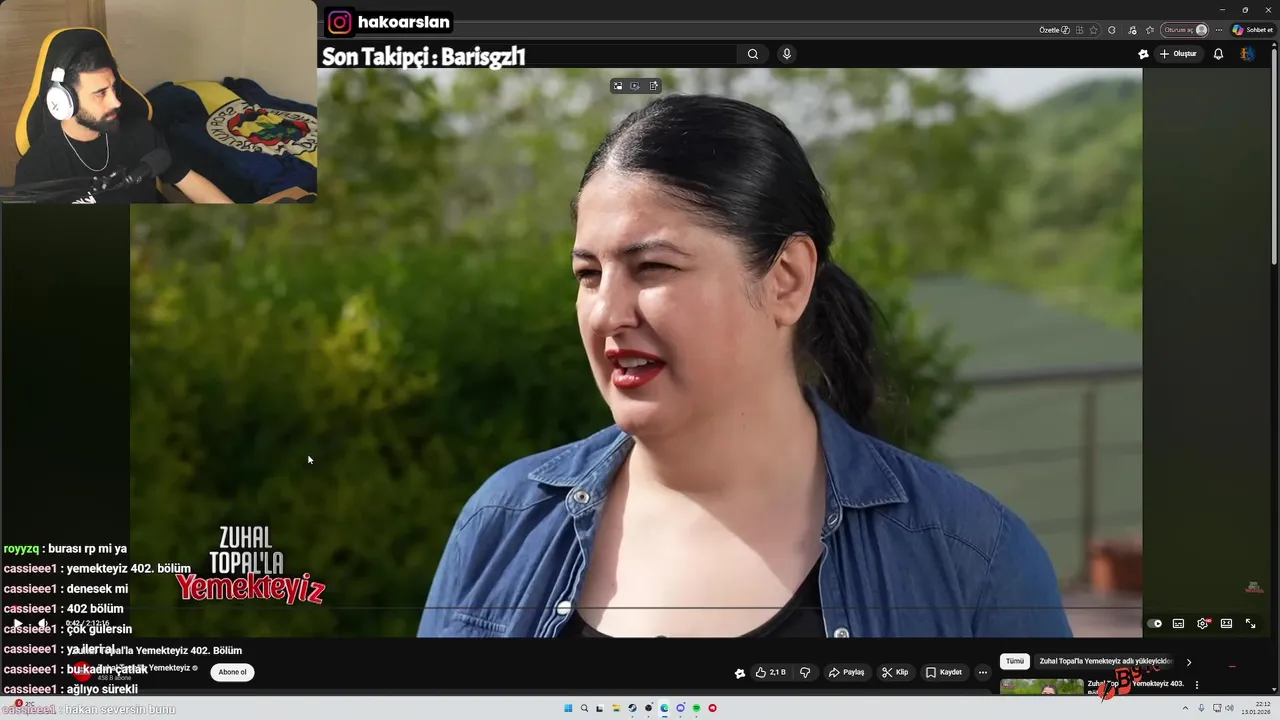This screenshot has width=1280, height=720.
Task: Open Steam from the taskbar
Action: (x=632, y=708)
